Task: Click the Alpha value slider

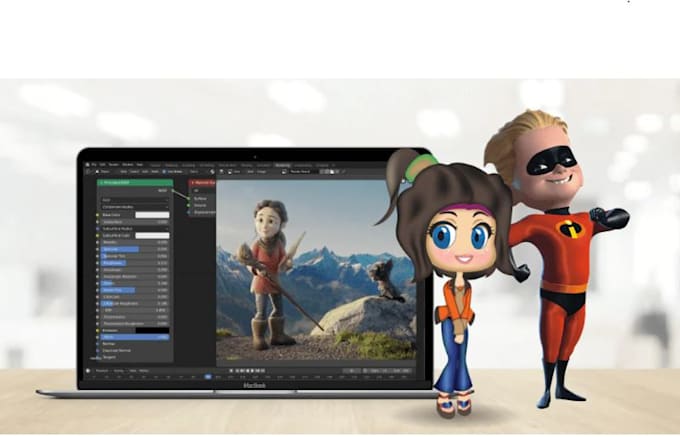Action: (135, 337)
